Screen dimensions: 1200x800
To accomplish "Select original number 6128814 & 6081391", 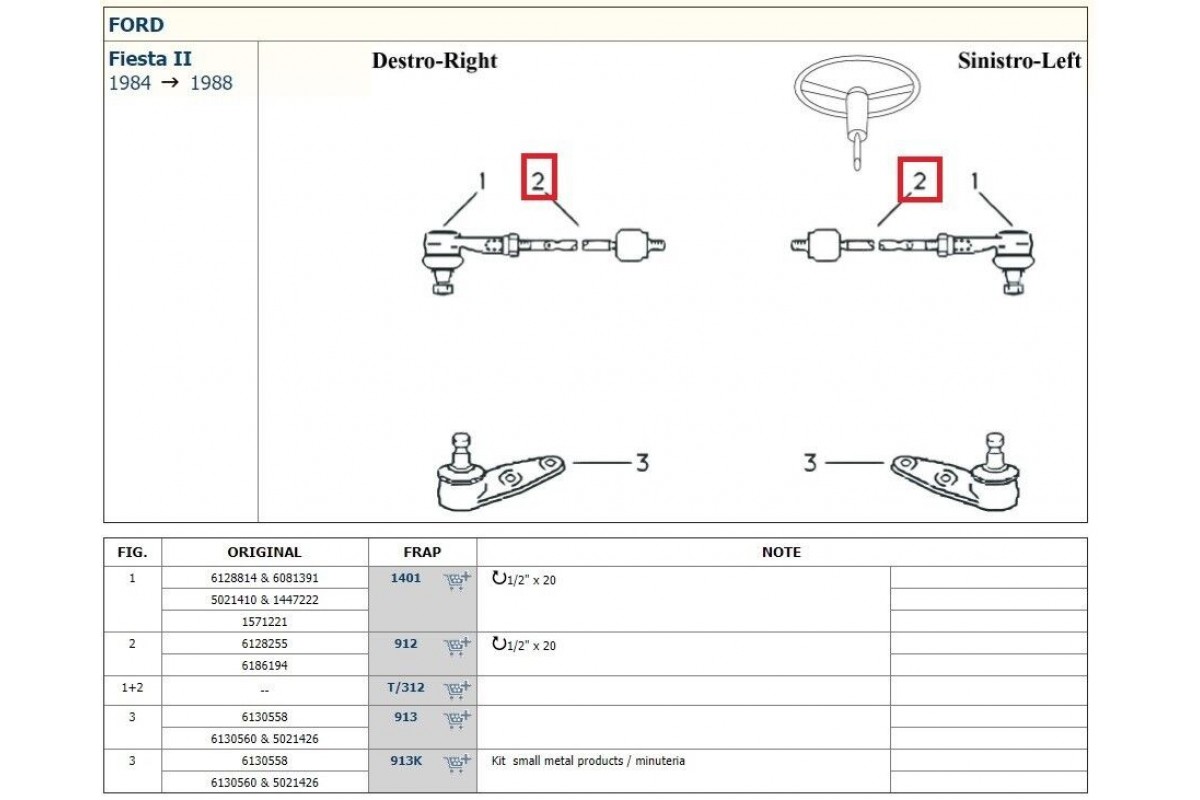I will click(264, 578).
